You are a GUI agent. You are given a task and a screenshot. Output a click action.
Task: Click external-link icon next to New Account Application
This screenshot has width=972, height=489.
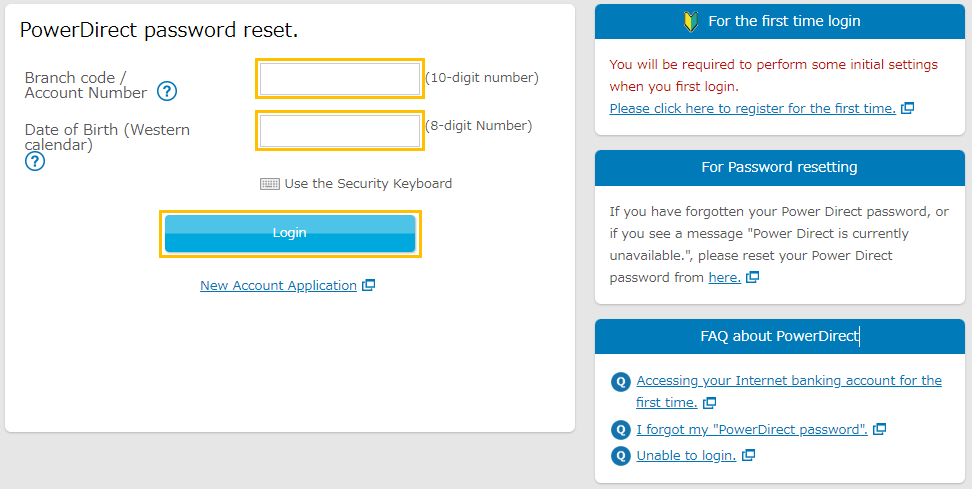(x=369, y=285)
